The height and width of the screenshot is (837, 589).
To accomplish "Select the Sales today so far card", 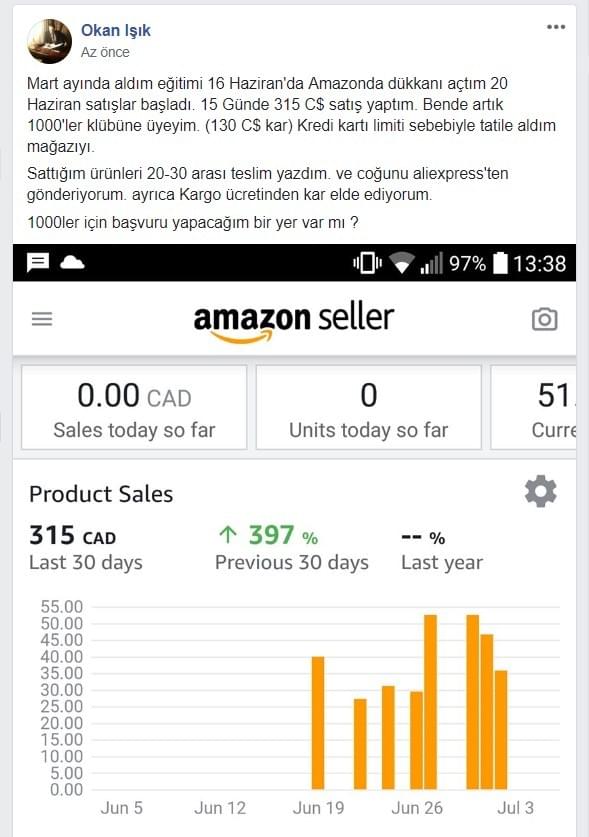I will tap(134, 407).
